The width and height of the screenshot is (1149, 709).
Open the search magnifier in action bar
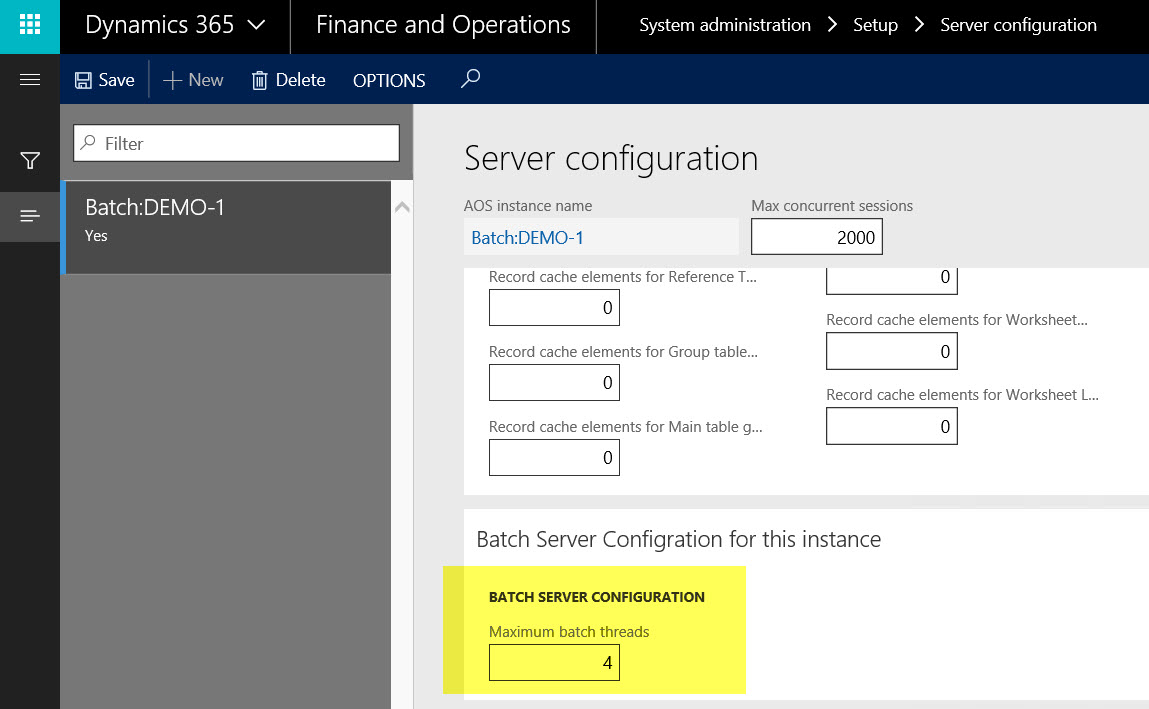tap(470, 79)
